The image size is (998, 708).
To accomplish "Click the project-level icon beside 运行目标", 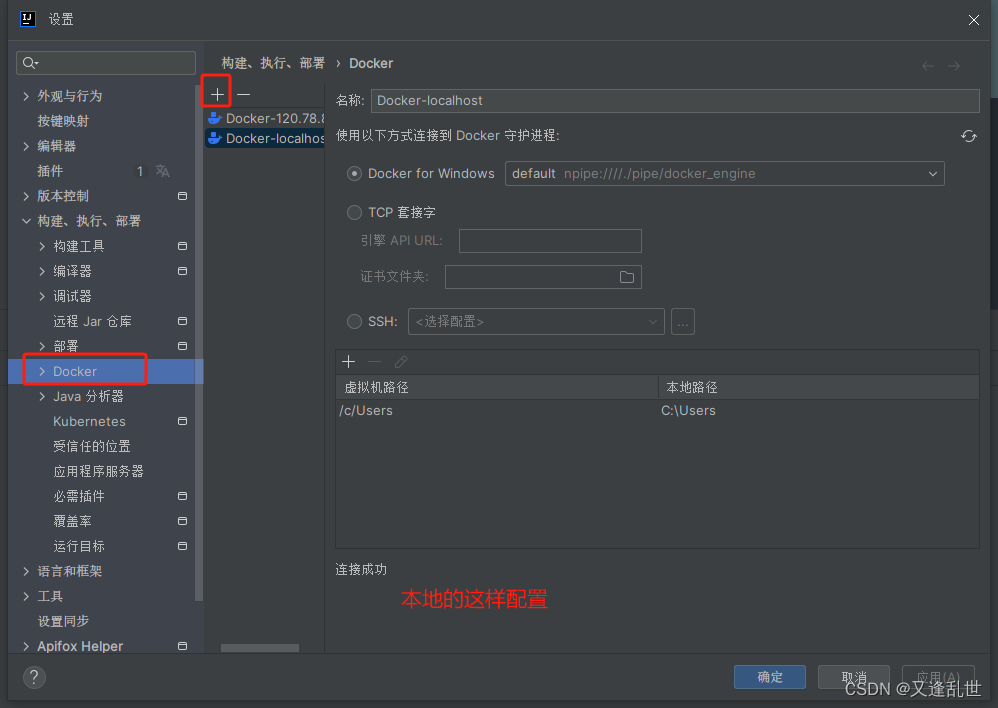I will tap(182, 546).
